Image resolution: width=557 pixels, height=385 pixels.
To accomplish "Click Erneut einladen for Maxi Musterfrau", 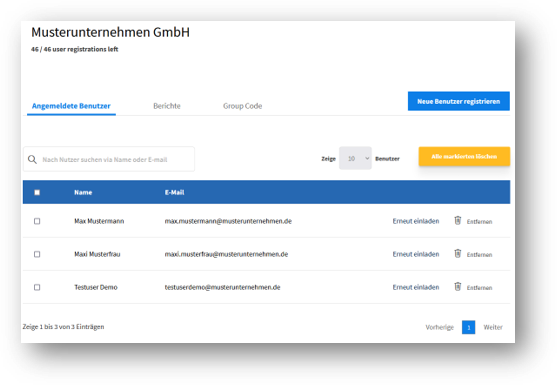I will pyautogui.click(x=416, y=254).
